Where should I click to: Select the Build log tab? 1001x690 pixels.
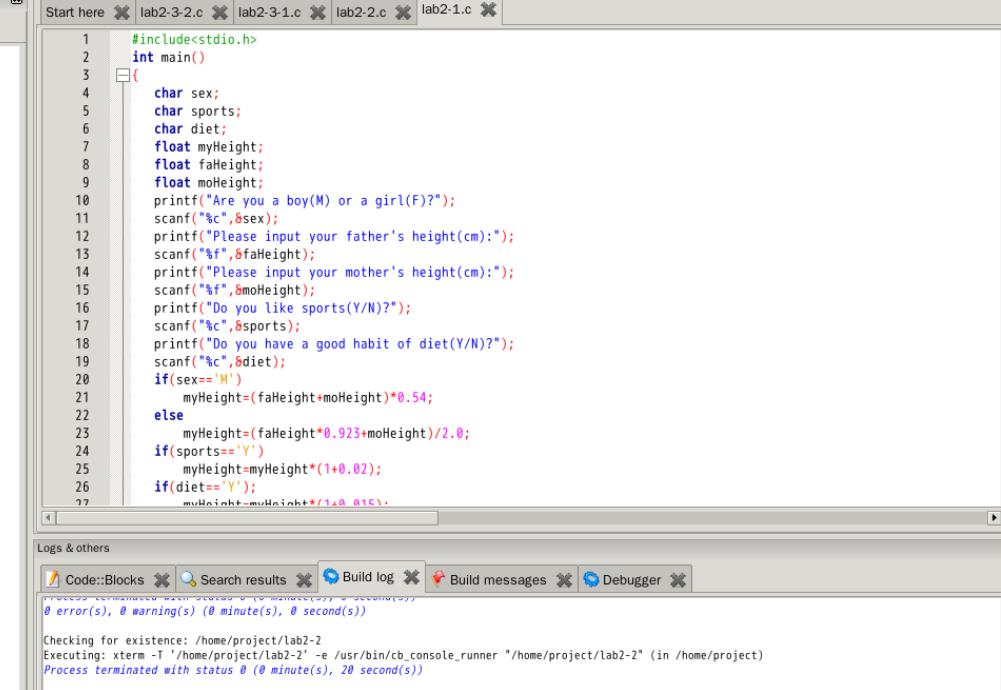click(368, 577)
